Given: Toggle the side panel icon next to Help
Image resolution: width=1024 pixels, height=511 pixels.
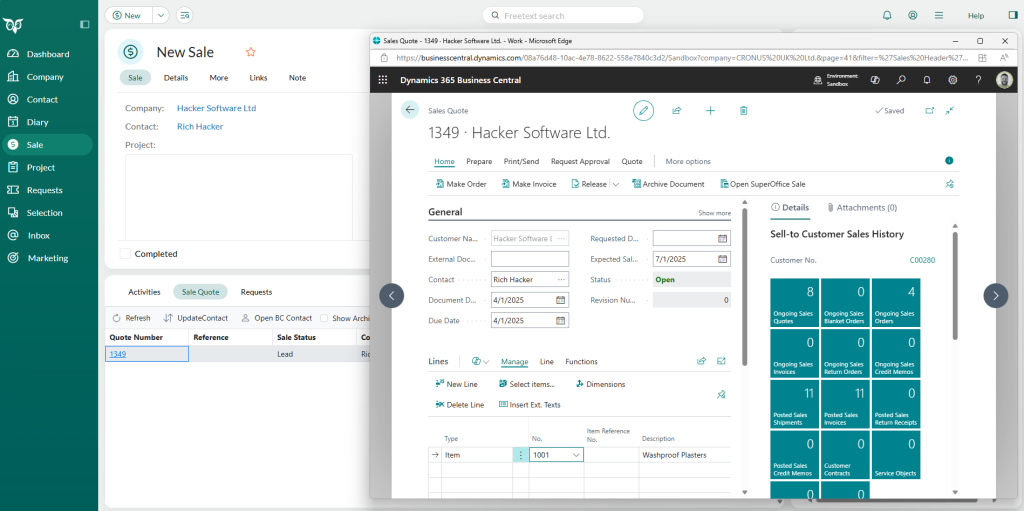Looking at the screenshot, I should tap(1013, 15).
